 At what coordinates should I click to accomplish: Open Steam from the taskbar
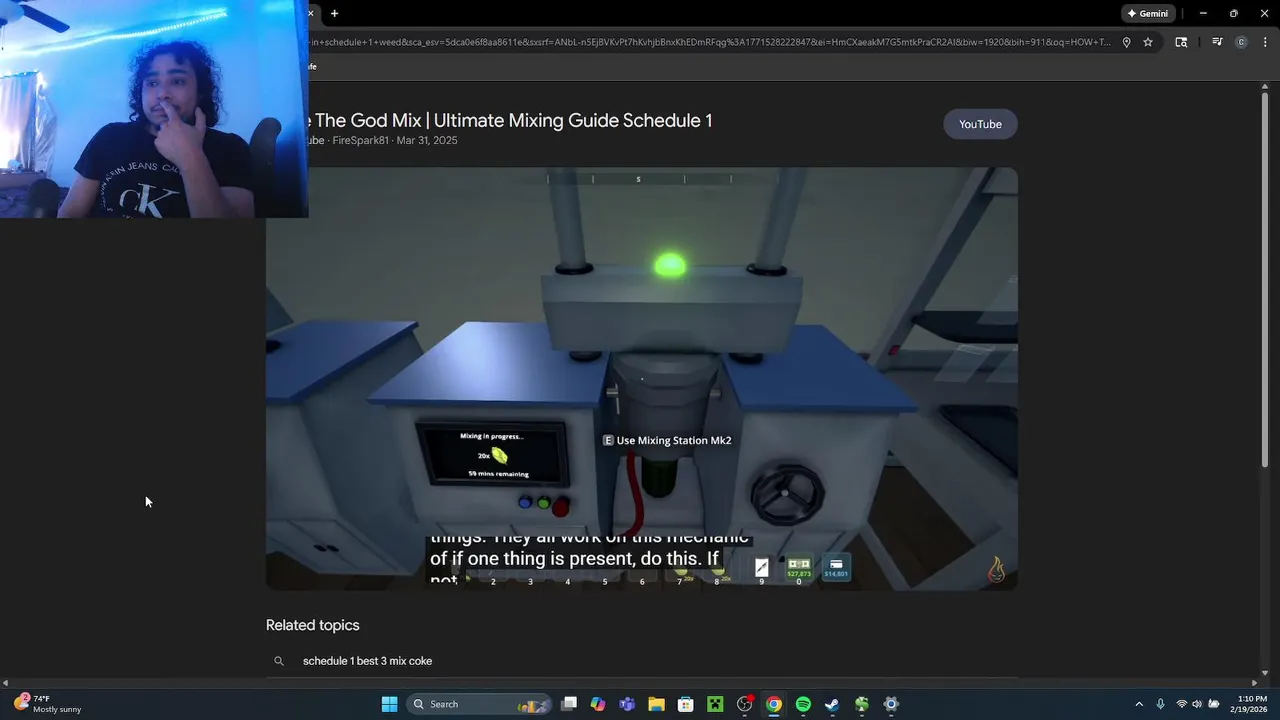coord(832,704)
